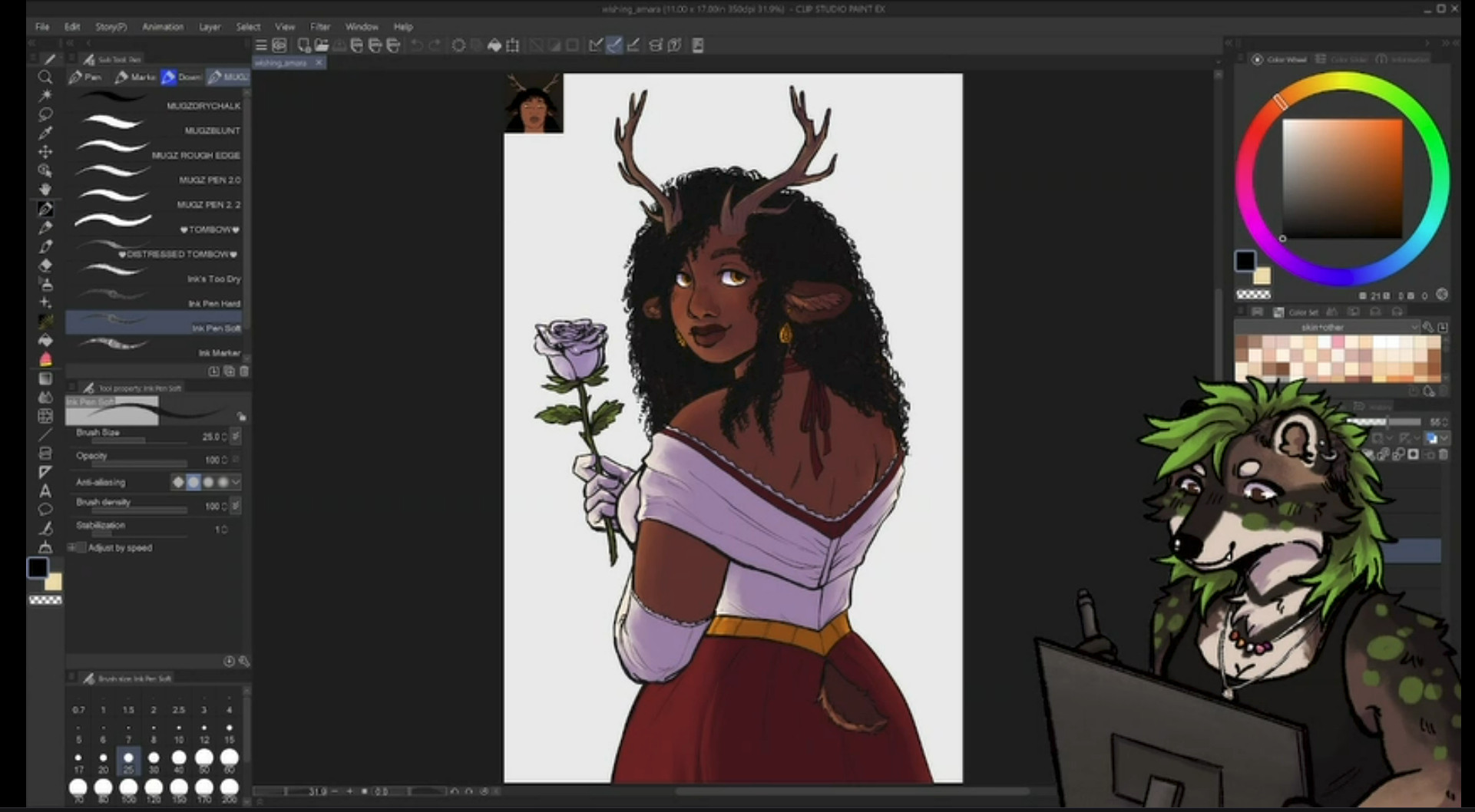Select the no anti-aliasing option
Image resolution: width=1475 pixels, height=812 pixels.
pos(178,482)
